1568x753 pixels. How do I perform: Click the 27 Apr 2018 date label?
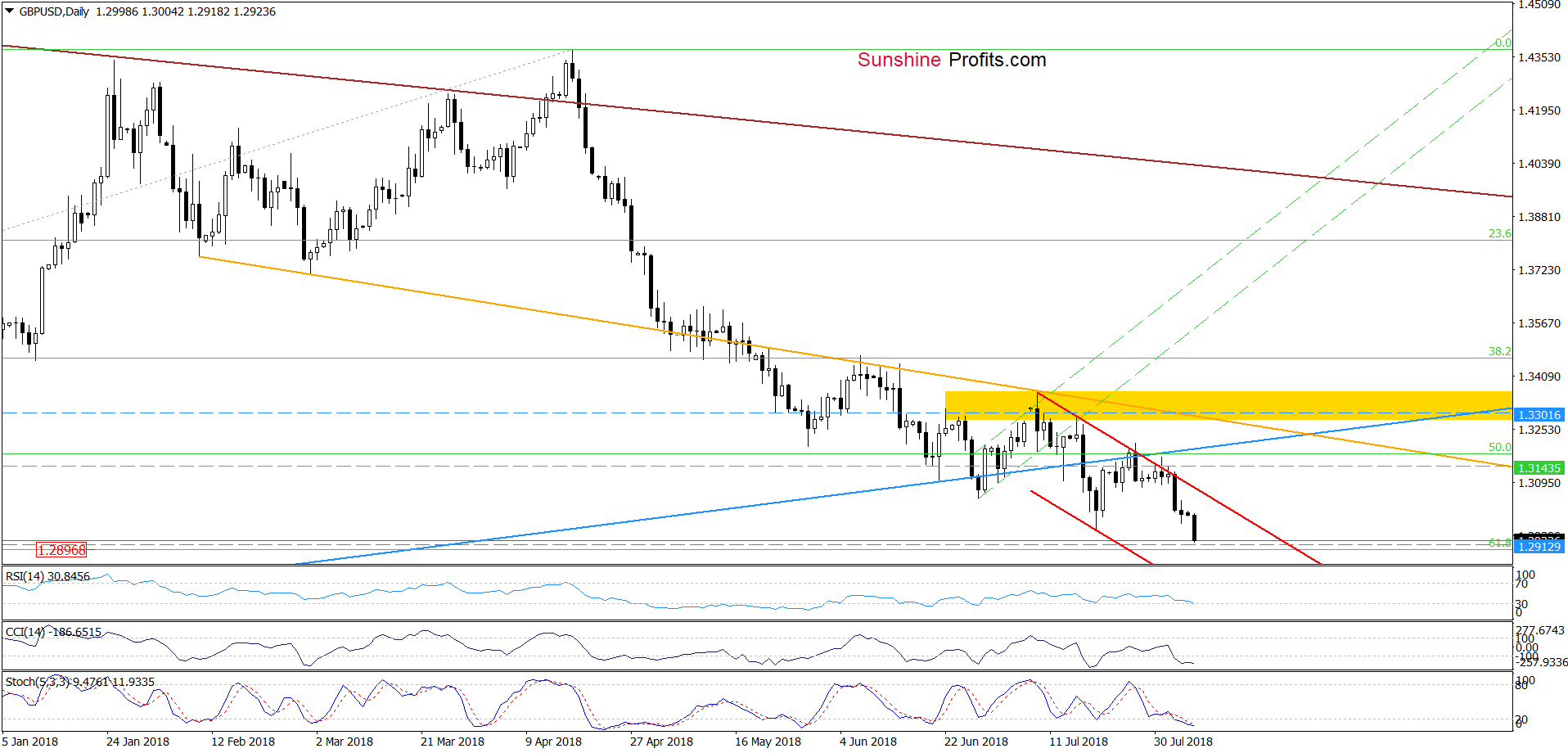(661, 742)
